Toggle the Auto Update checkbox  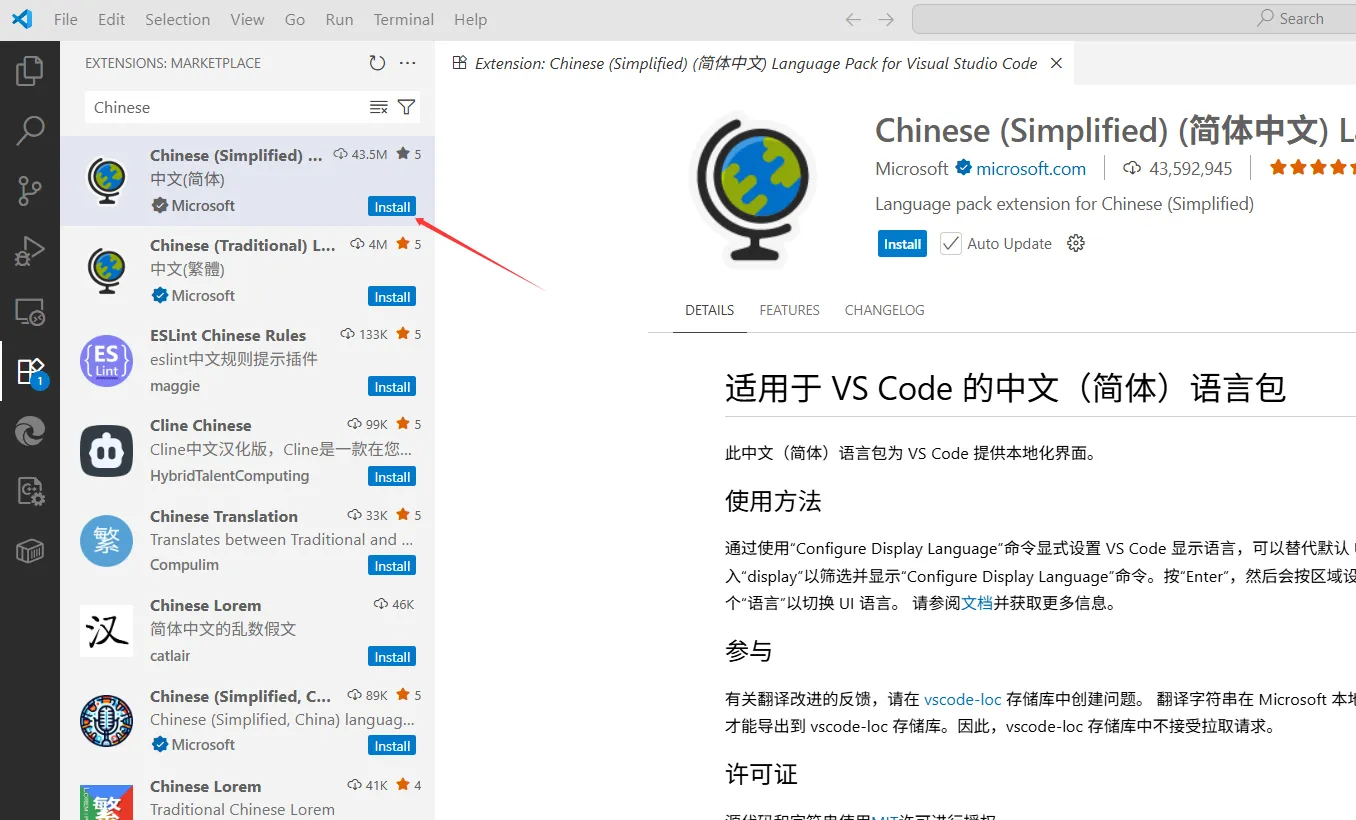tap(951, 243)
